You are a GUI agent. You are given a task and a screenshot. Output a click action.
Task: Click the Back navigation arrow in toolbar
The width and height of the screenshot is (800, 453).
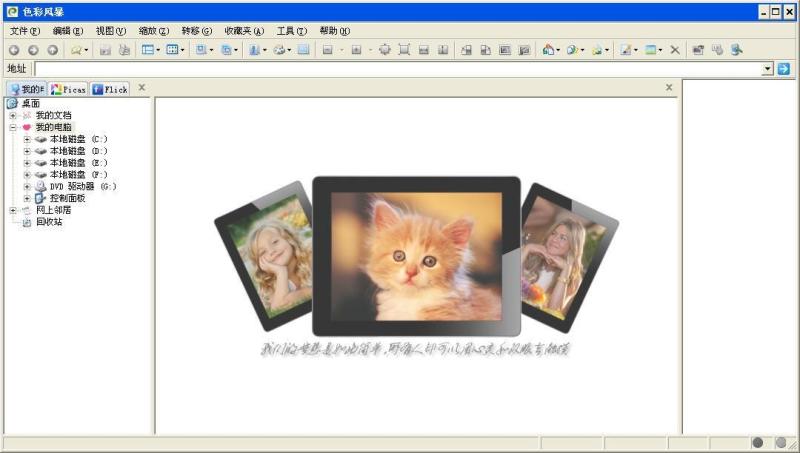click(14, 49)
